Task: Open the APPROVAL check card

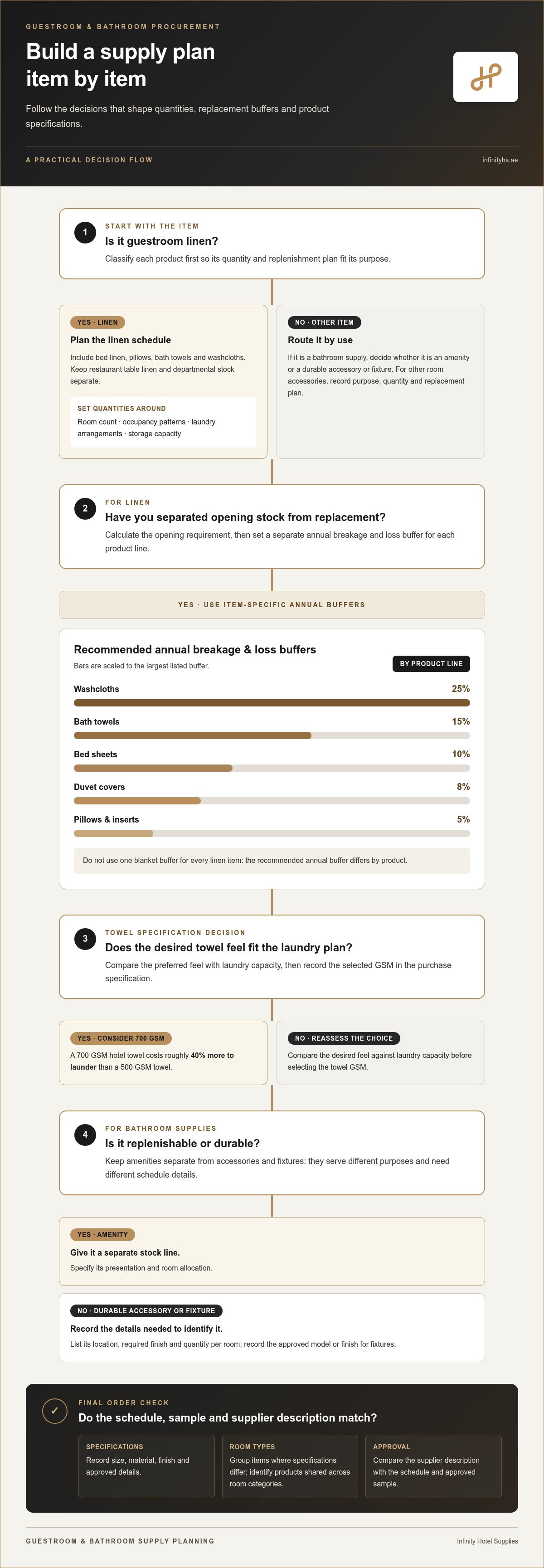Action: click(433, 1466)
